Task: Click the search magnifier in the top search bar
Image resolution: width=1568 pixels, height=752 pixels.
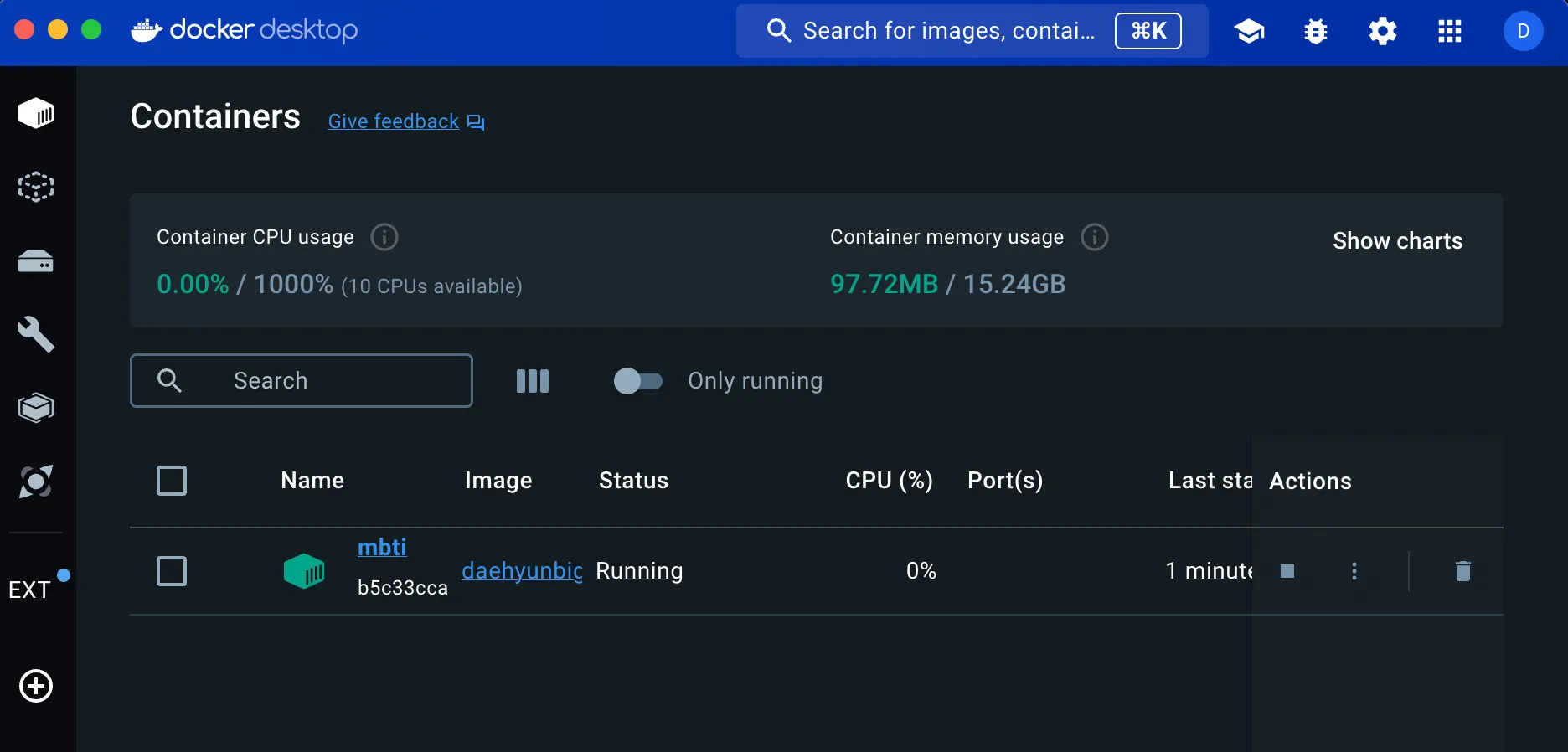Action: coord(779,31)
